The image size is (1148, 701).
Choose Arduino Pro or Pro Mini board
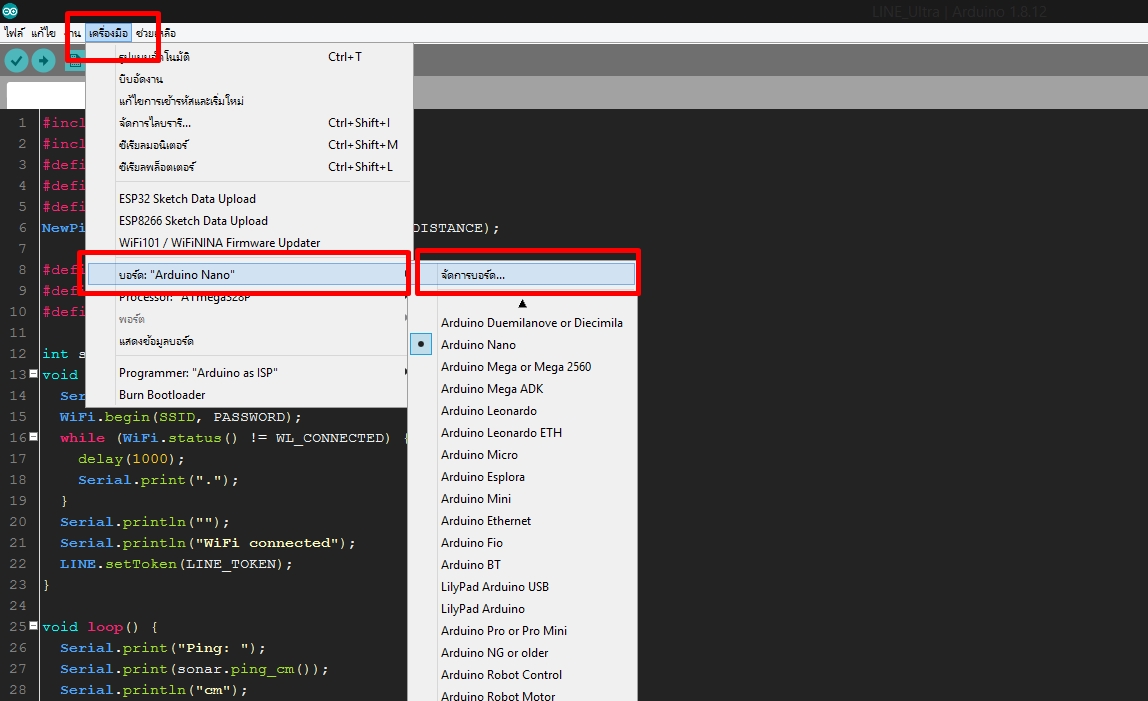pos(504,631)
